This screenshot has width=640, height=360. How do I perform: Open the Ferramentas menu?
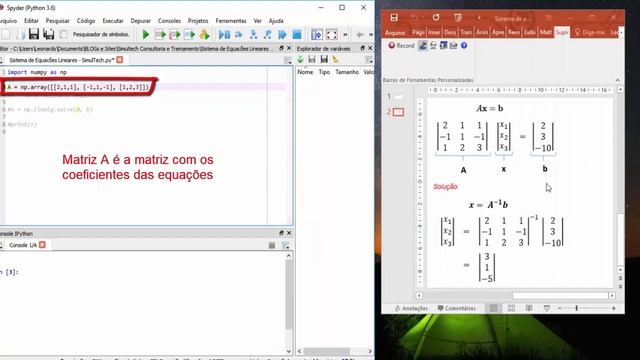pyautogui.click(x=231, y=21)
